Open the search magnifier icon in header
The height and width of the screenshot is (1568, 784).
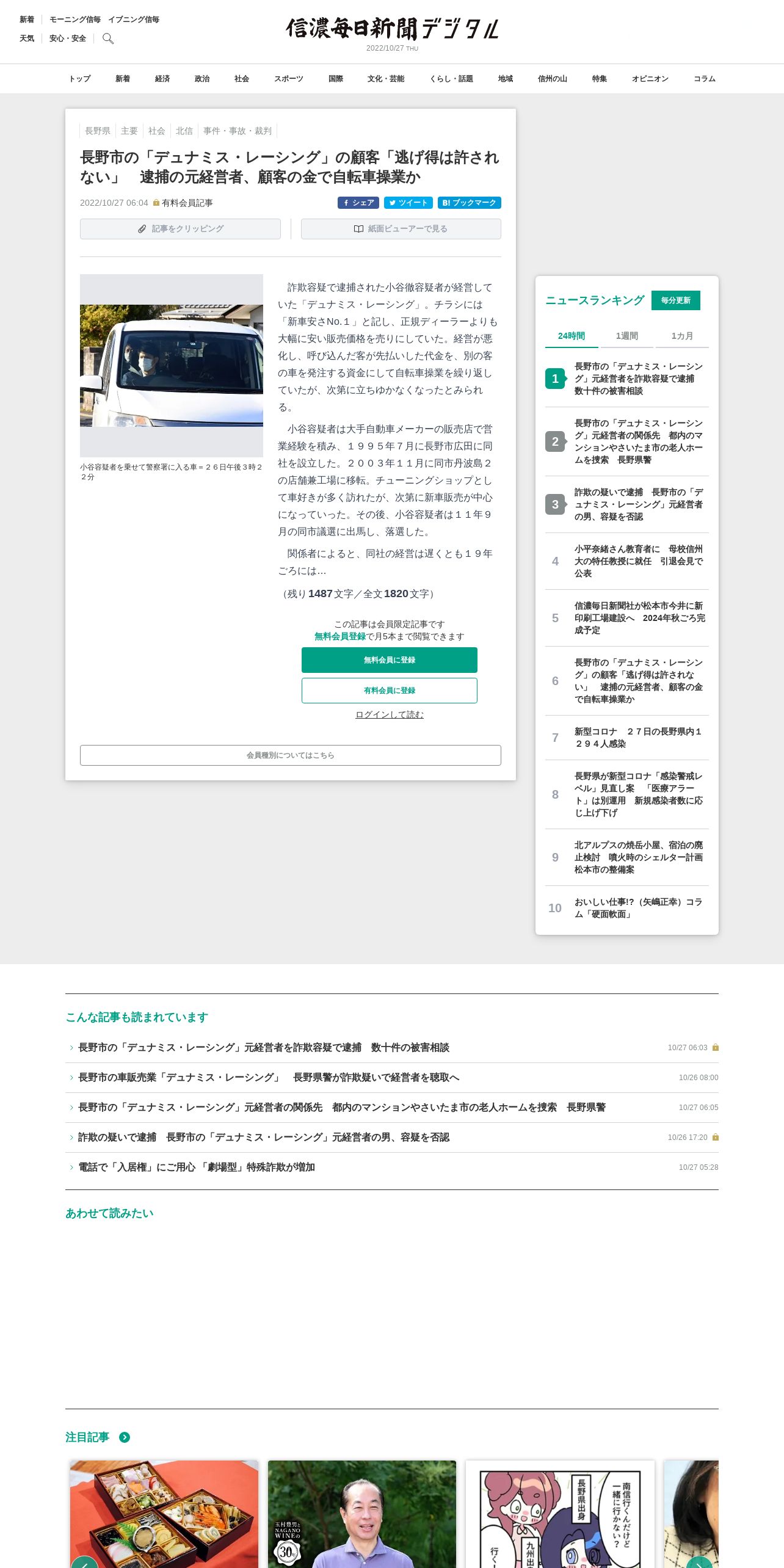pyautogui.click(x=108, y=38)
